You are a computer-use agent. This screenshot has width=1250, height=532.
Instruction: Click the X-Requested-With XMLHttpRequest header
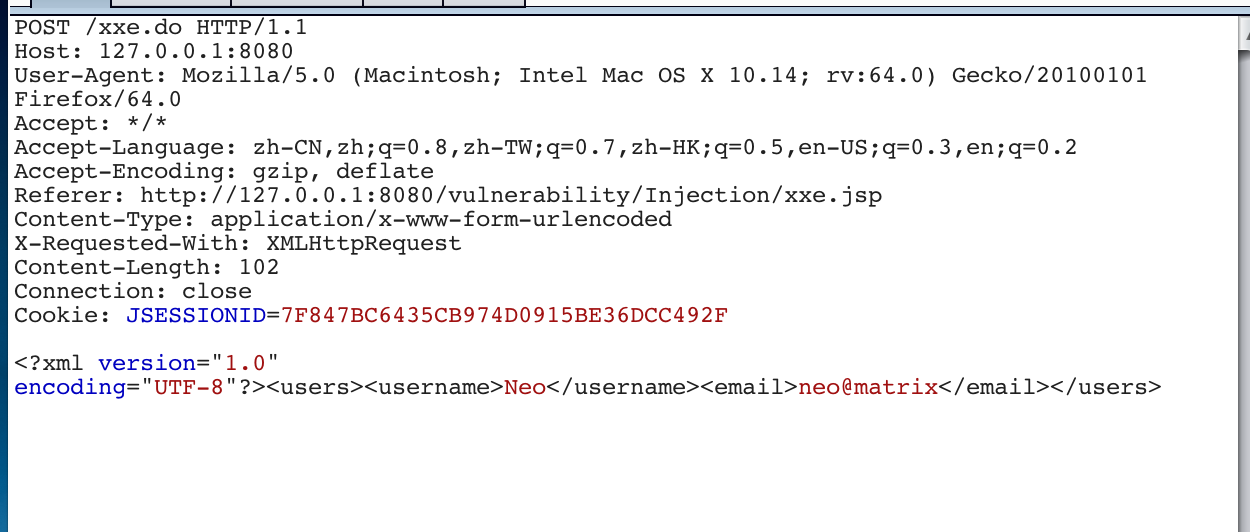tap(238, 244)
